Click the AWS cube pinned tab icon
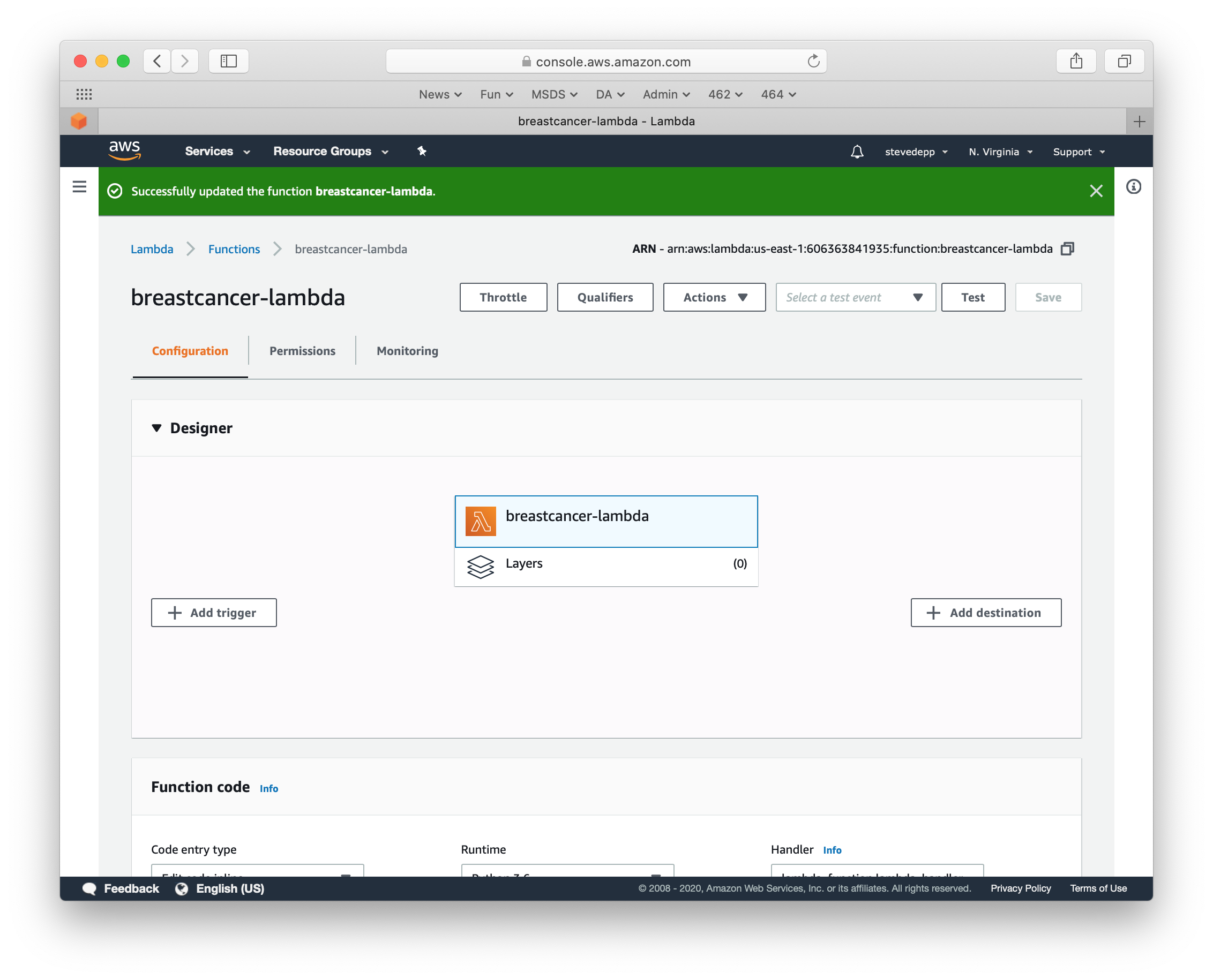 click(x=79, y=122)
